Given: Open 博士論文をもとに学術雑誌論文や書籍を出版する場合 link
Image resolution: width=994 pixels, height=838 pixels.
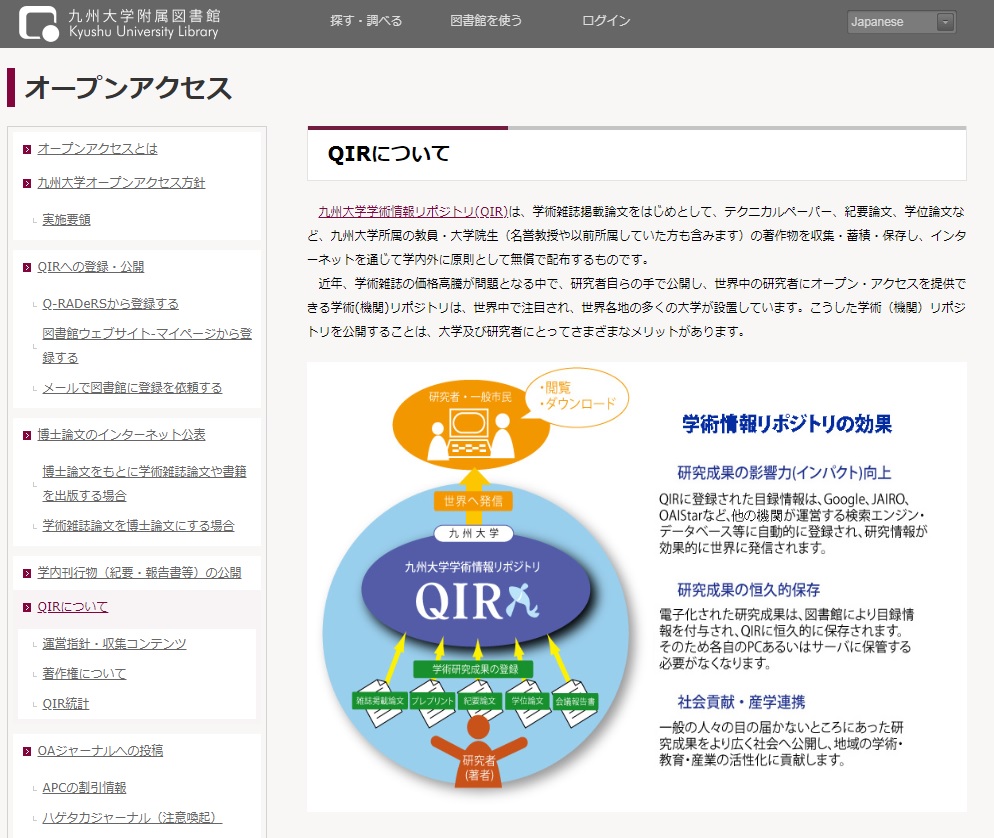Looking at the screenshot, I should pos(145,483).
